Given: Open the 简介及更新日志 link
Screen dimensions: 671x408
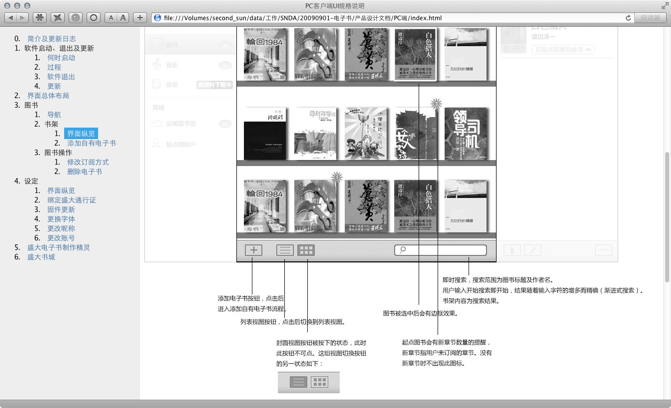Looking at the screenshot, I should coord(51,39).
